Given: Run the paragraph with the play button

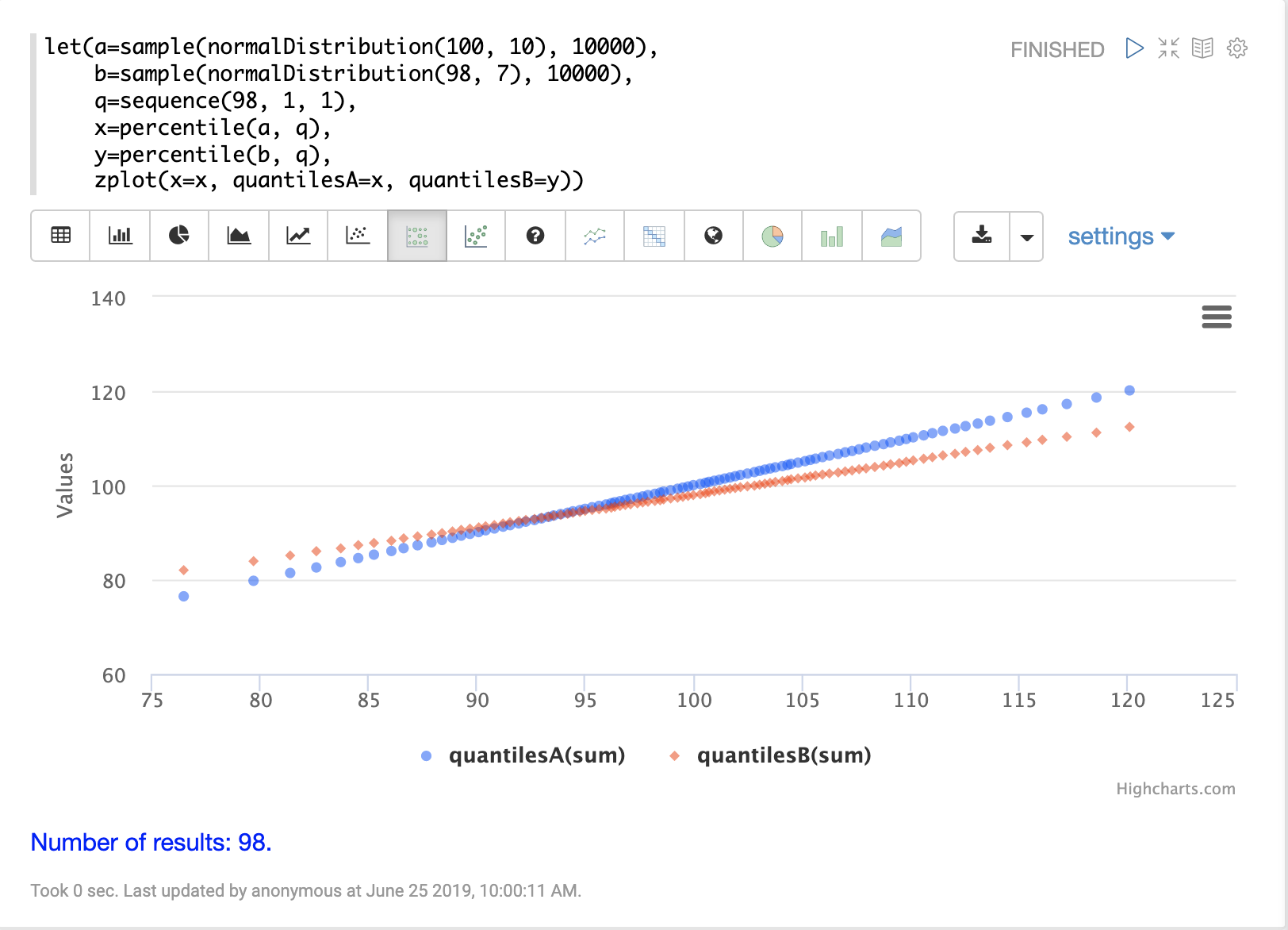Looking at the screenshot, I should click(x=1134, y=48).
